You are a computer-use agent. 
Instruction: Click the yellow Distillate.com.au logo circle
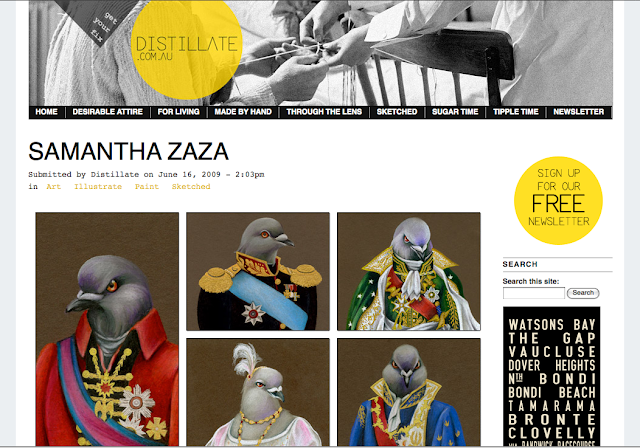click(x=187, y=49)
